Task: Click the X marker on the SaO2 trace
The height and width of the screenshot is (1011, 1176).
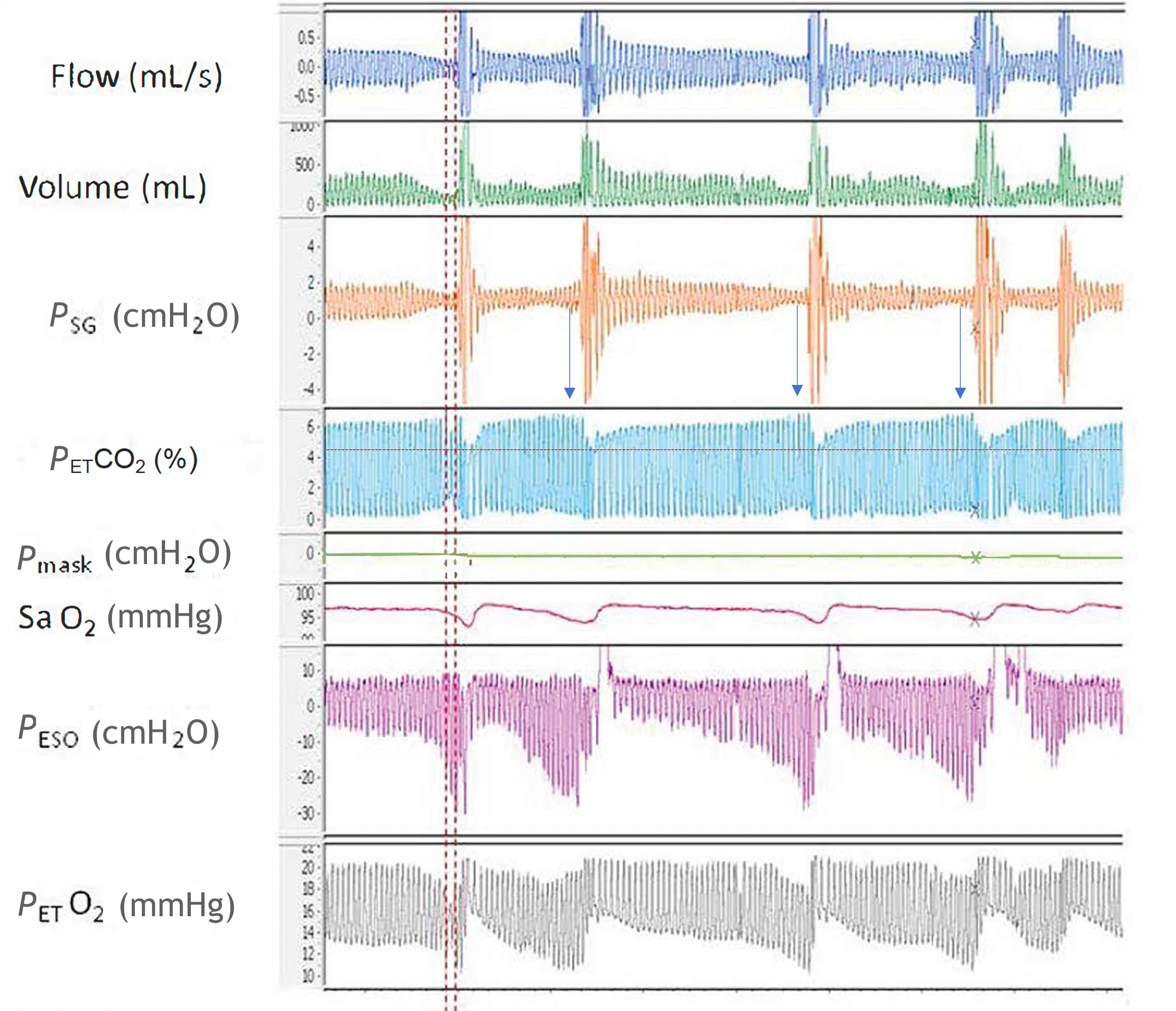Action: coord(975,619)
